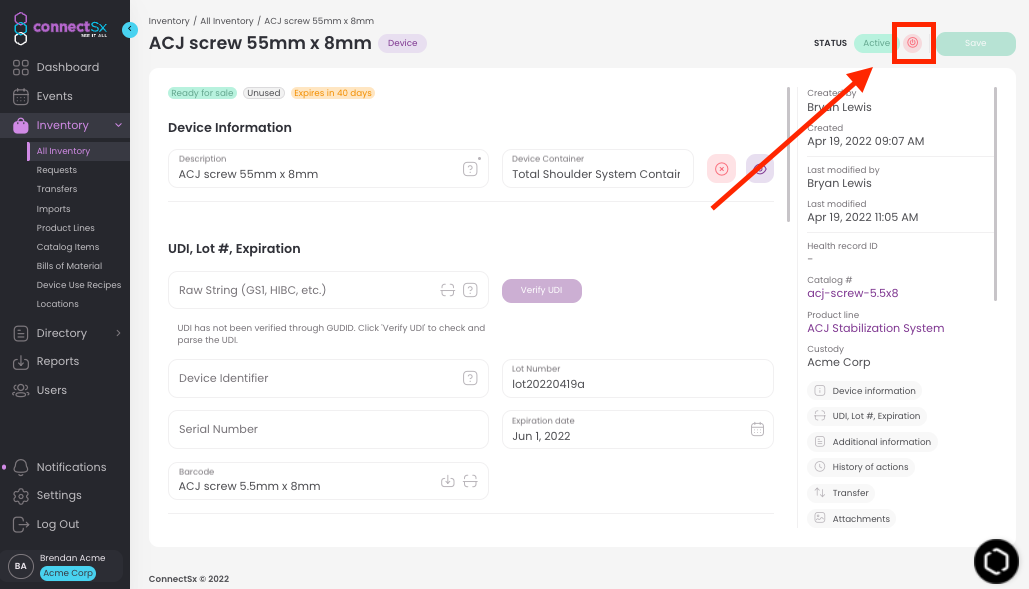Click the barcode scan icon in Raw String field

pos(449,289)
